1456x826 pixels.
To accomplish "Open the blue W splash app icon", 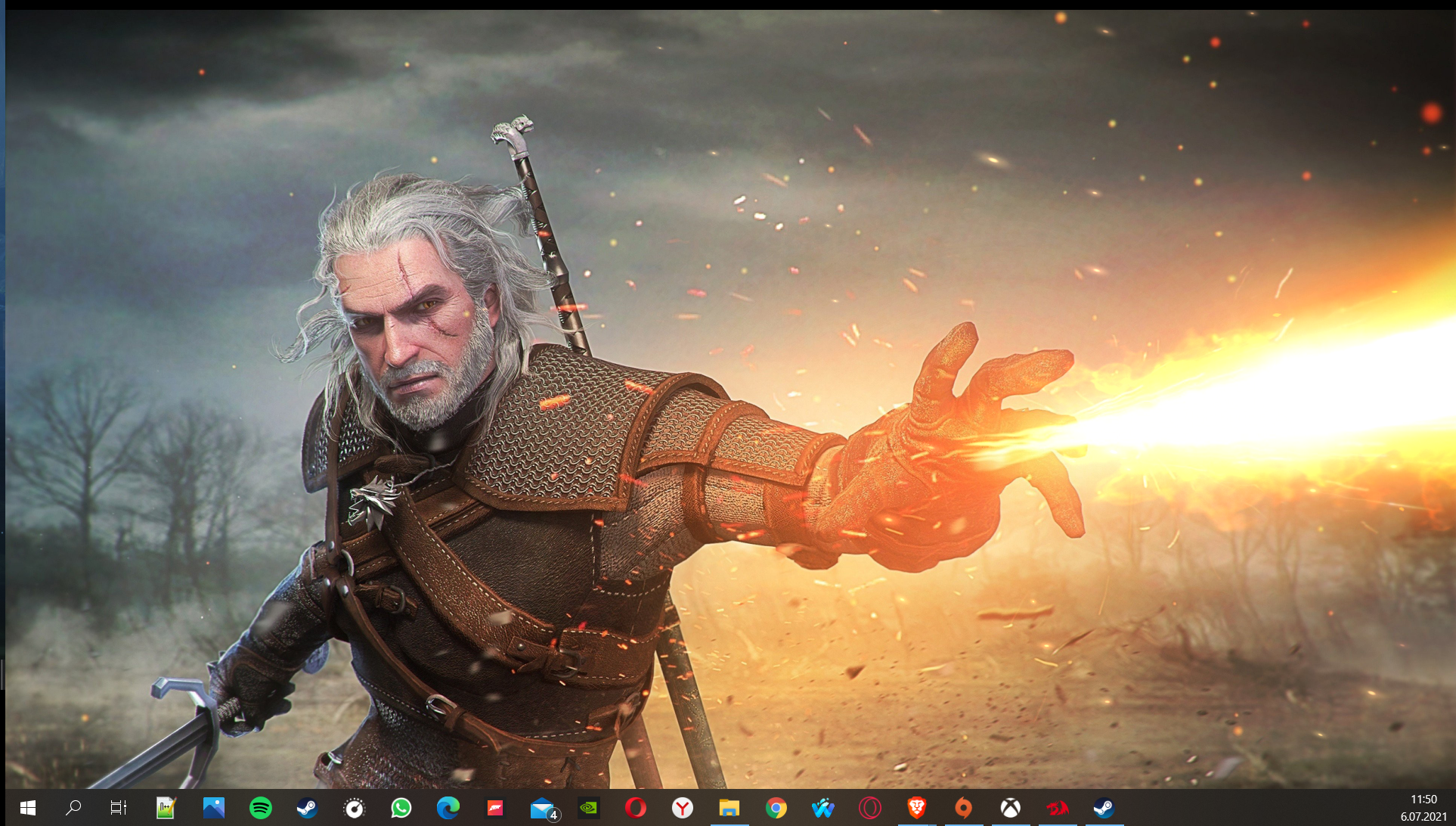I will [x=823, y=808].
